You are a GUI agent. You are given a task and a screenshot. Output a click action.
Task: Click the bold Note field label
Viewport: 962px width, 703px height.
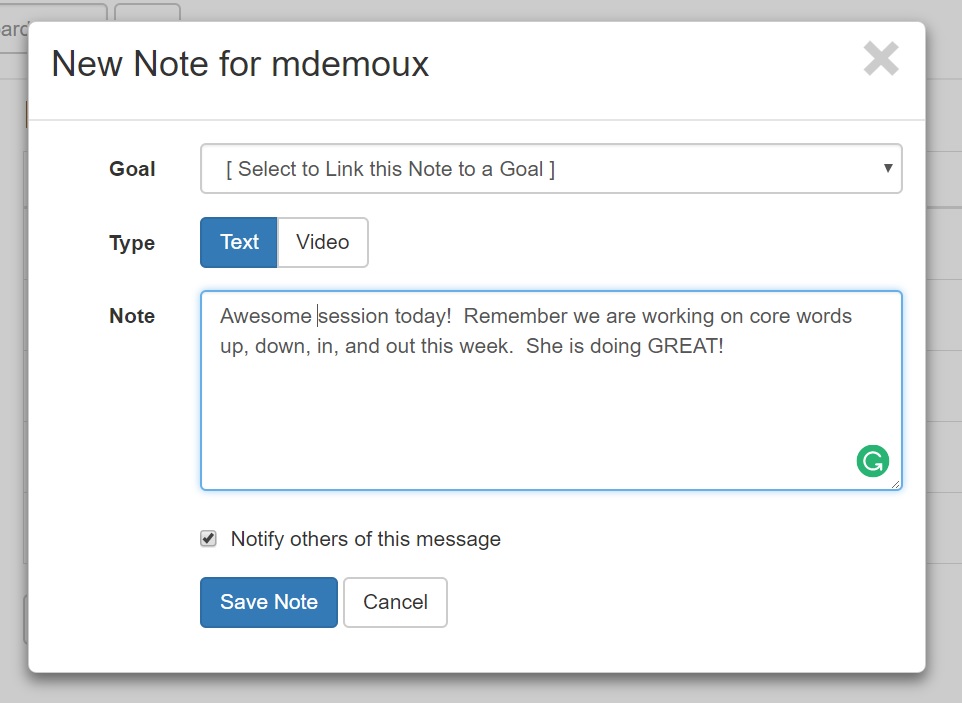coord(132,316)
